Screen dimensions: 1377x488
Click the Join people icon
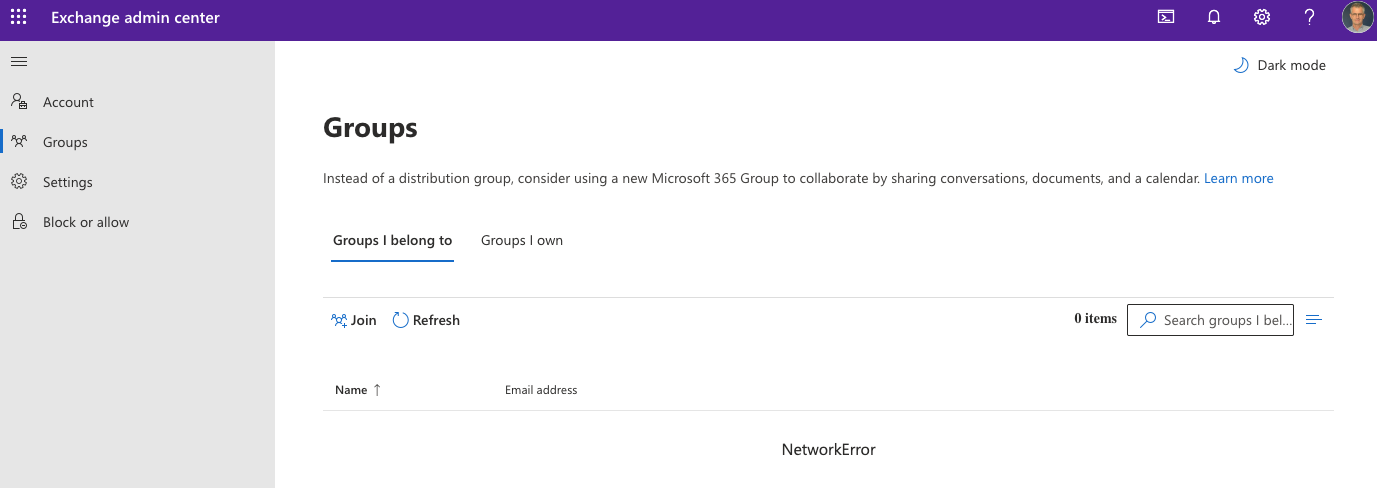(x=339, y=320)
